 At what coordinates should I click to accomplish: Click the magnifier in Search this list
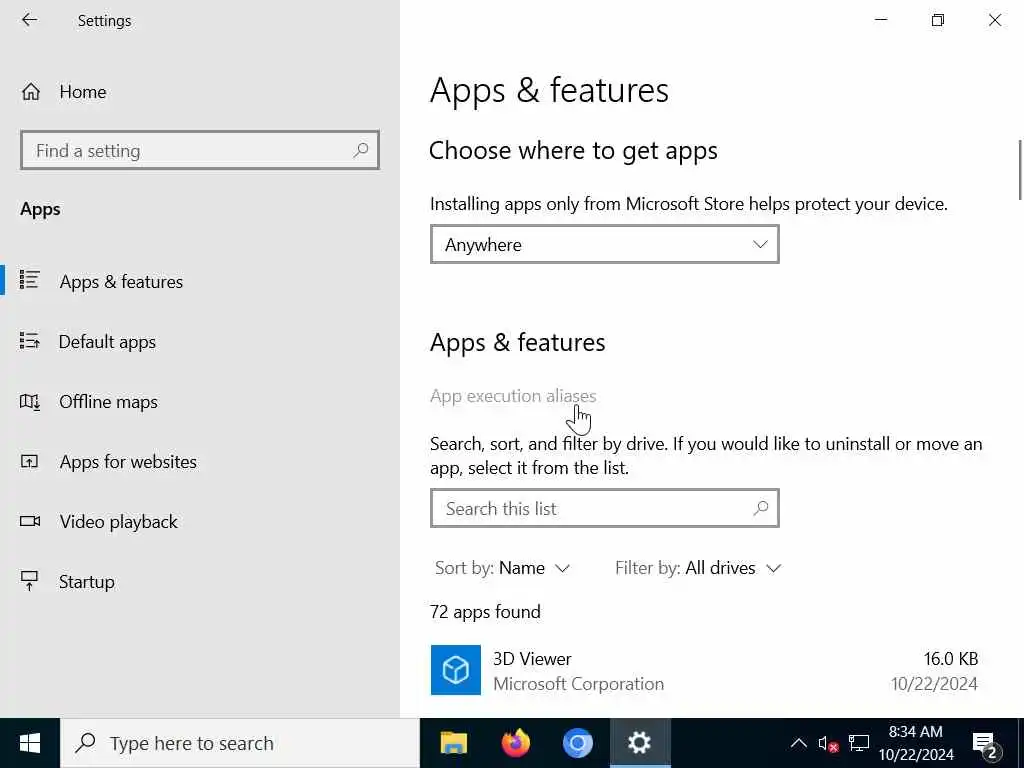click(x=760, y=508)
